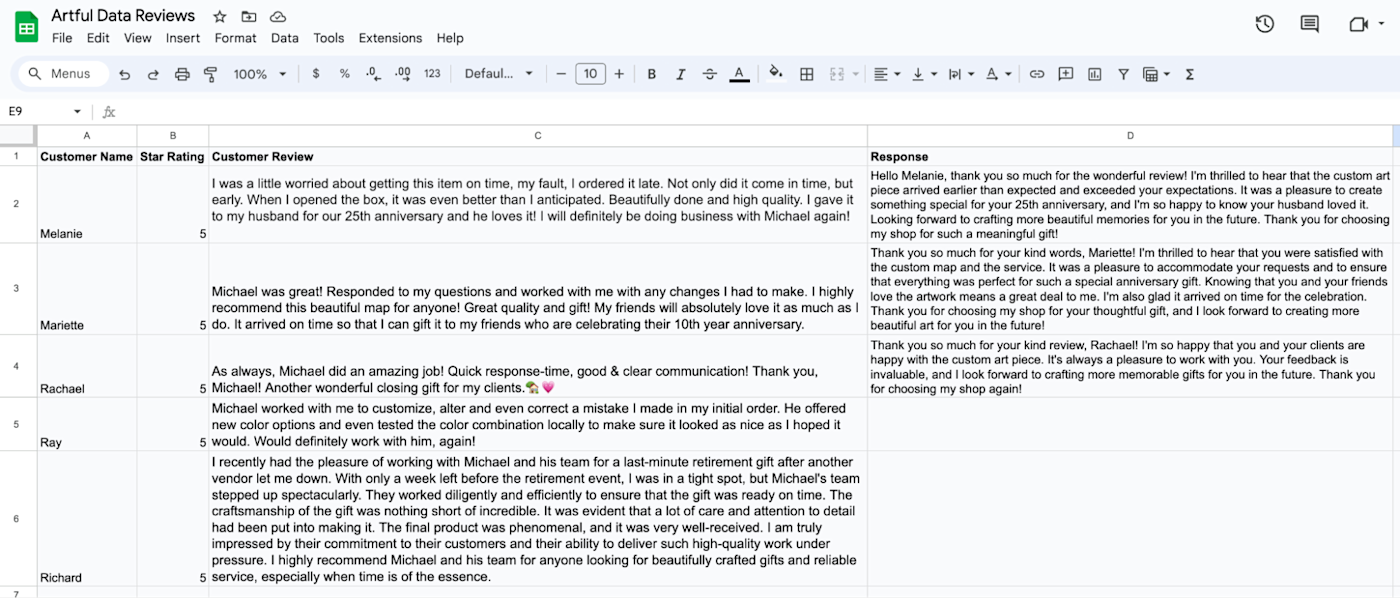Open the Data menu
1400x598 pixels.
point(285,38)
